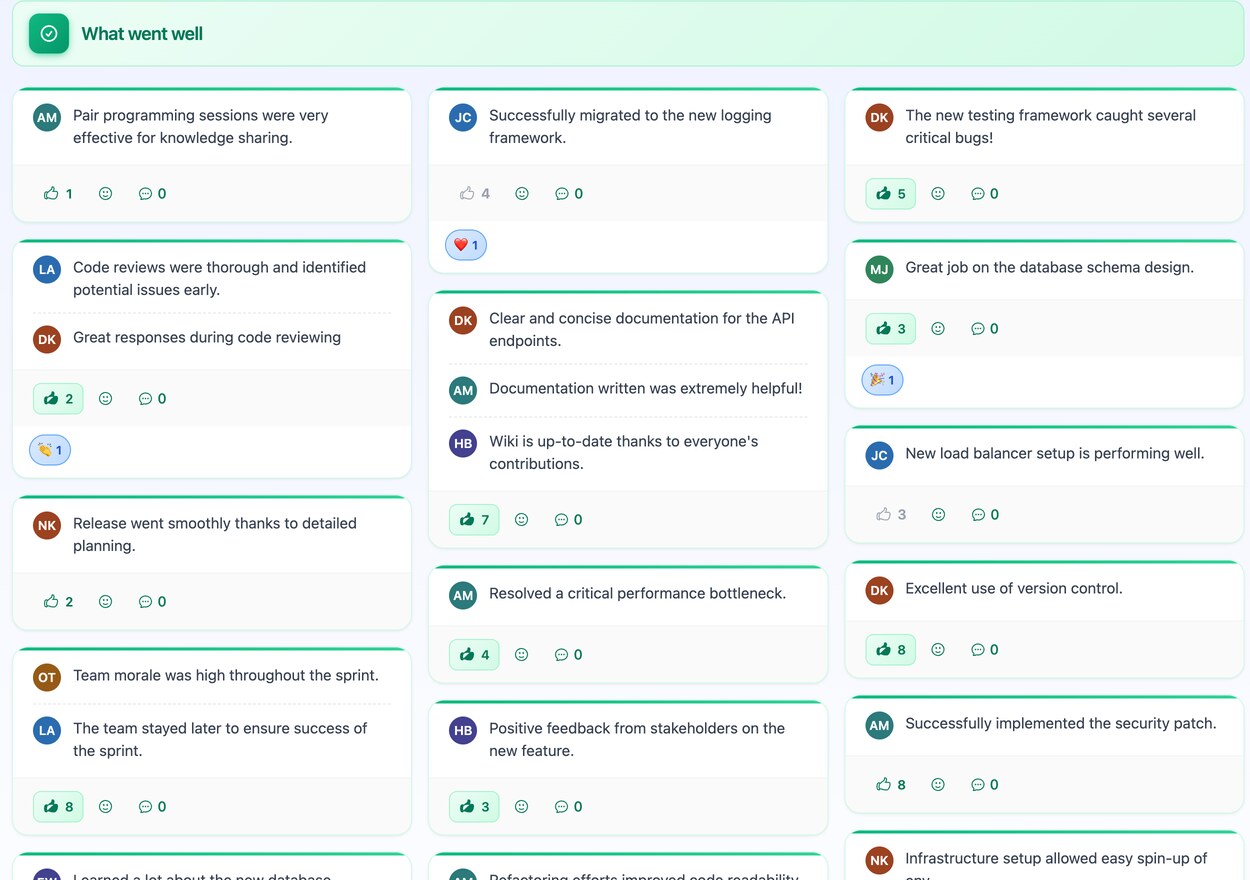Open comments on database schema design card

(x=985, y=329)
